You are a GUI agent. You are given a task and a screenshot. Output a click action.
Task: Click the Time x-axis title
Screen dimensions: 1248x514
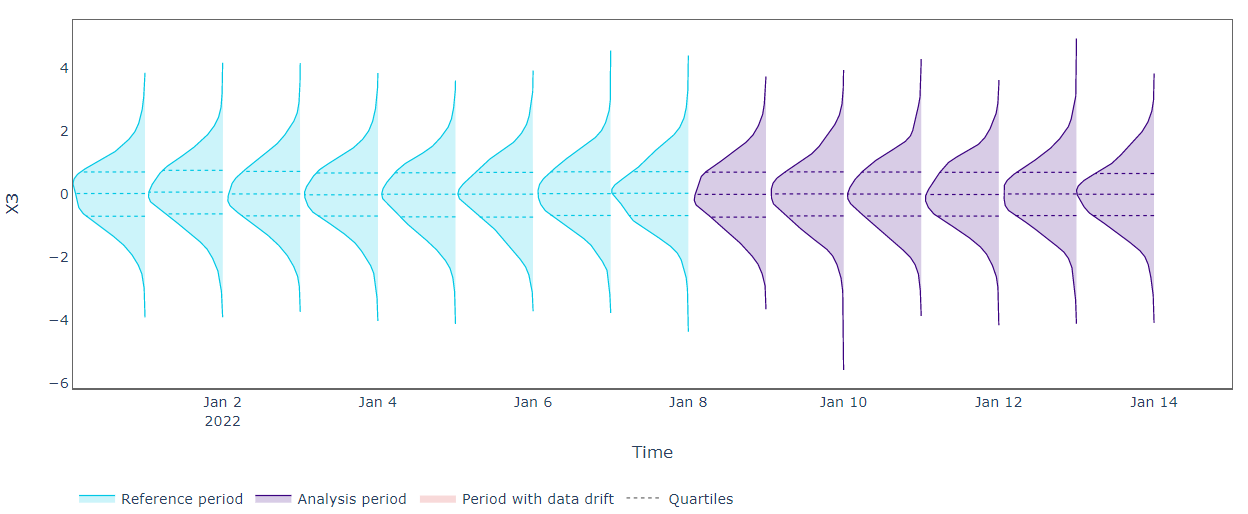(x=652, y=452)
